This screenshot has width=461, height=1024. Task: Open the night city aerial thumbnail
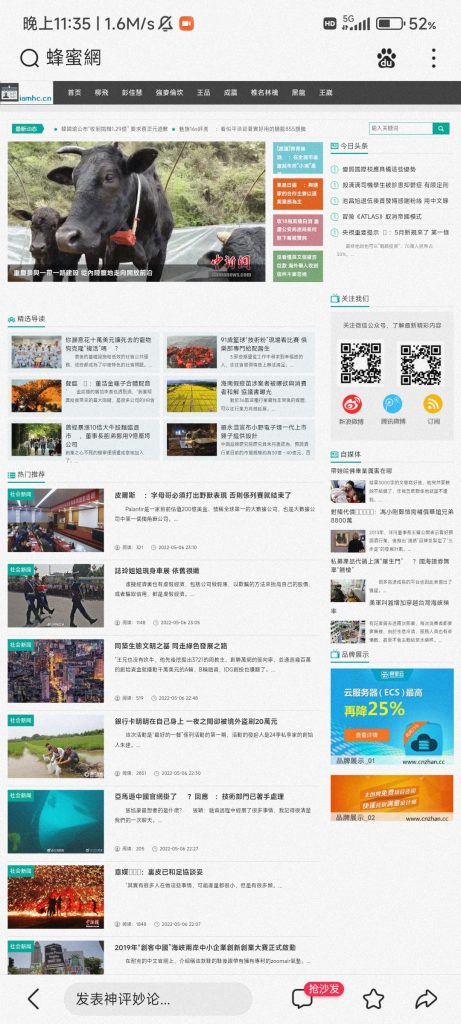tap(56, 671)
